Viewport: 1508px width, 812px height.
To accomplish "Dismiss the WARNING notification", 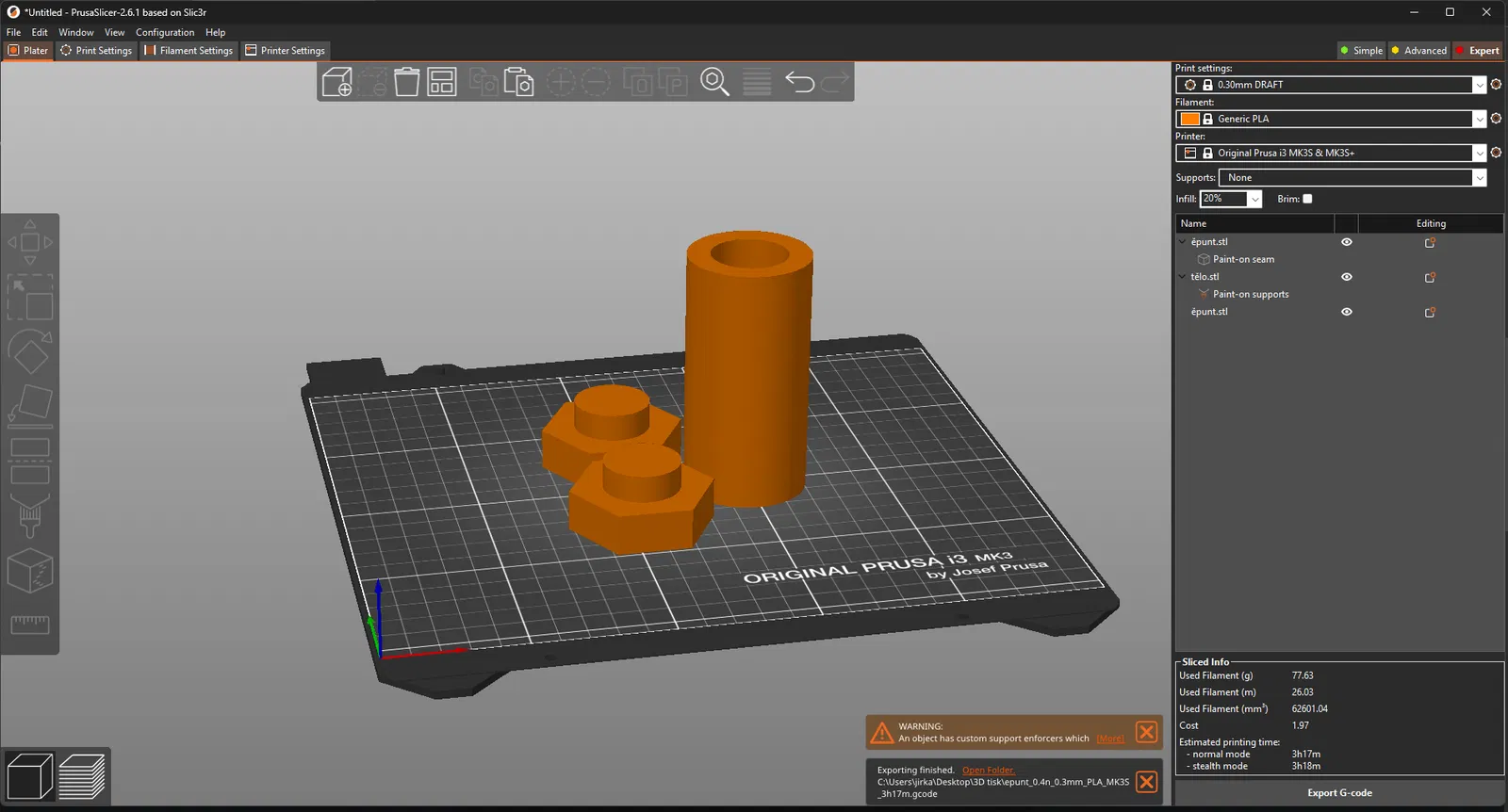I will pos(1147,732).
